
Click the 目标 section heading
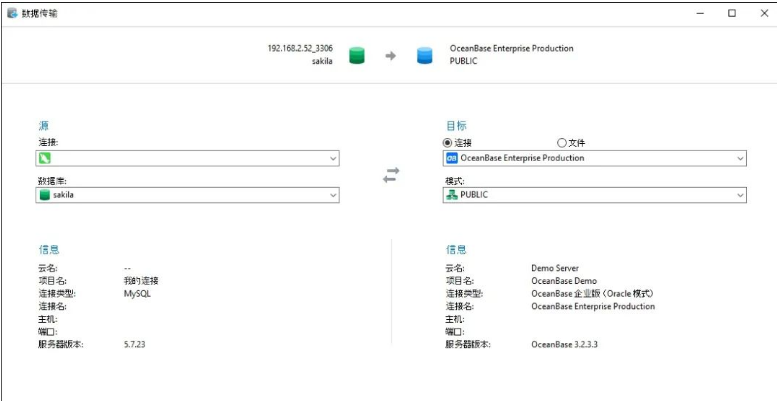tap(456, 125)
